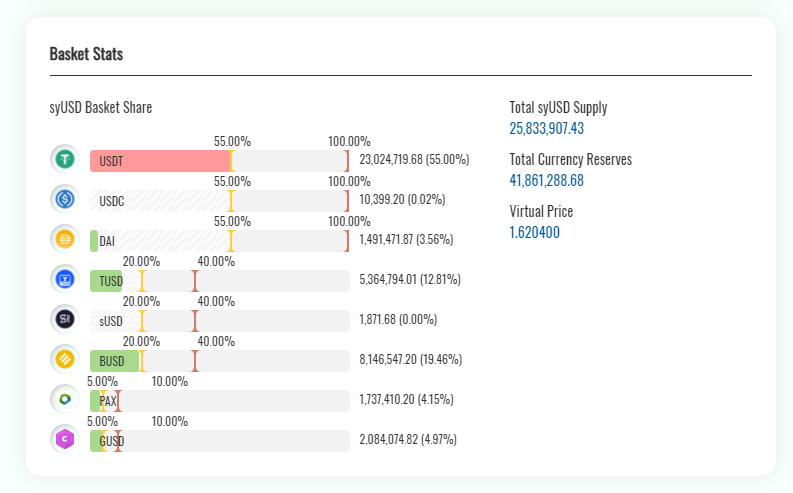This screenshot has width=793, height=493.
Task: Click the TUSD coin icon
Action: (64, 279)
